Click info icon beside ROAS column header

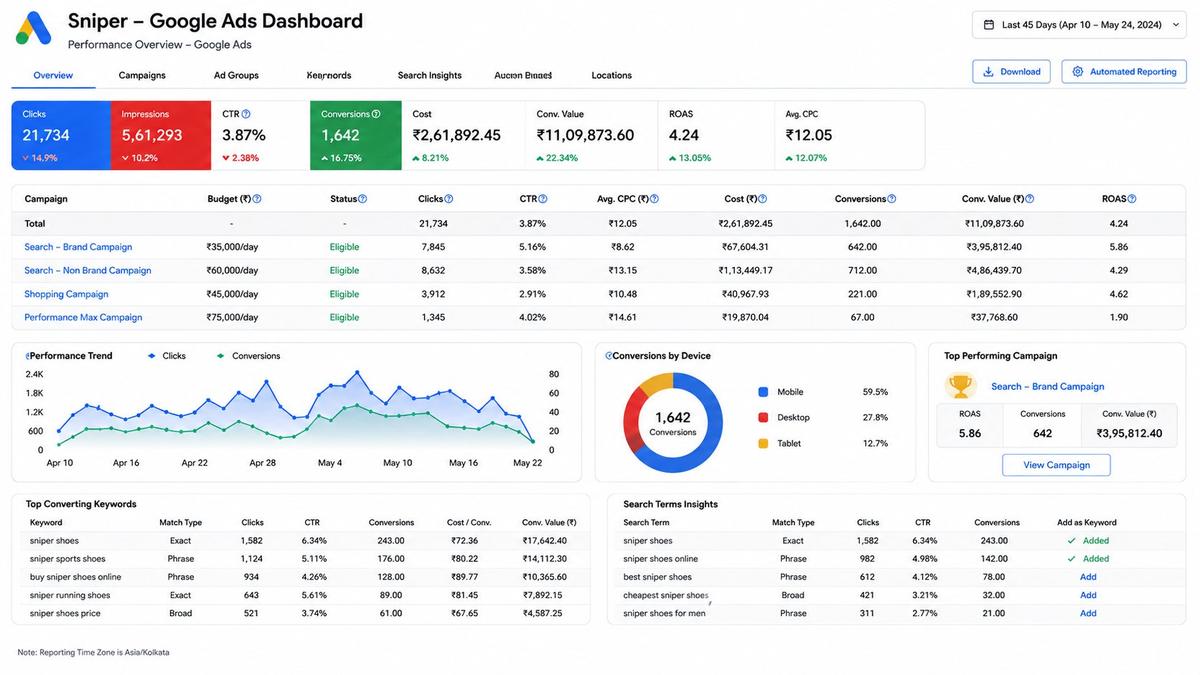point(1132,199)
